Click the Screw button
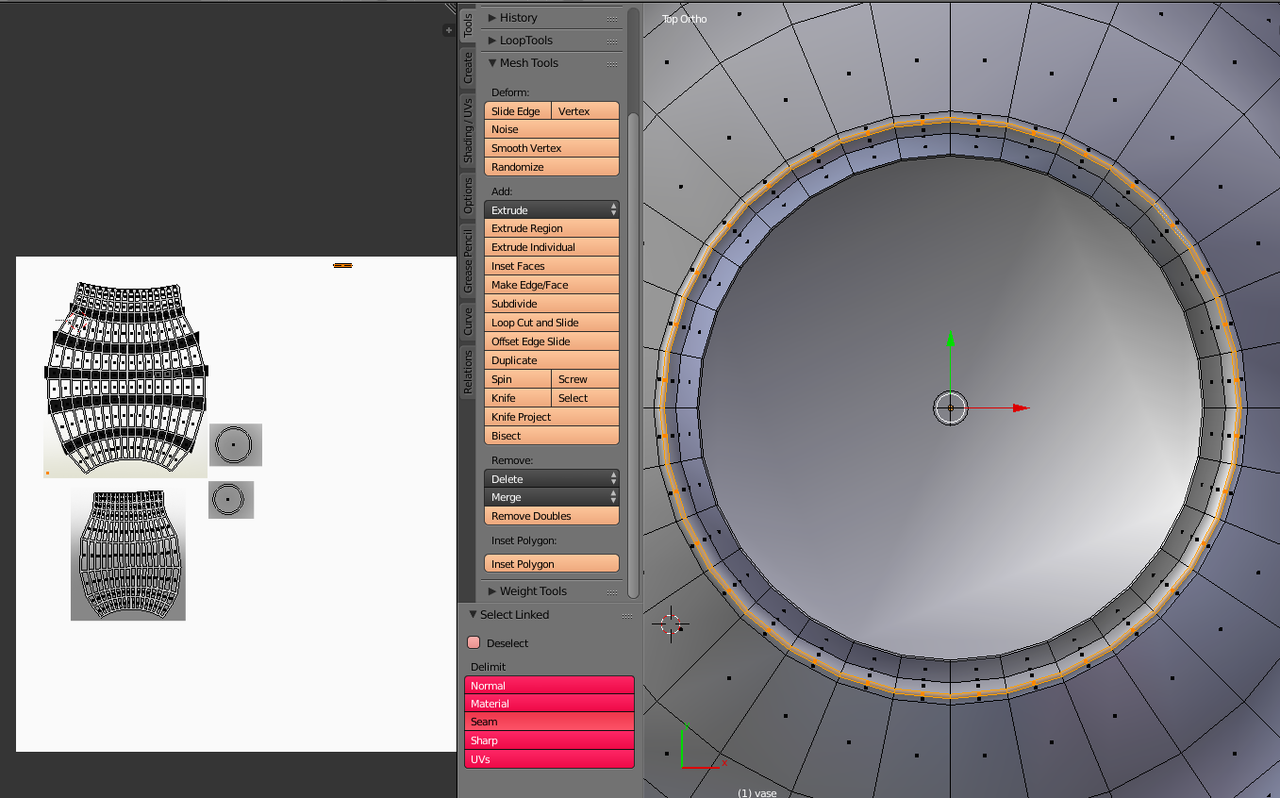This screenshot has height=798, width=1280. [585, 380]
